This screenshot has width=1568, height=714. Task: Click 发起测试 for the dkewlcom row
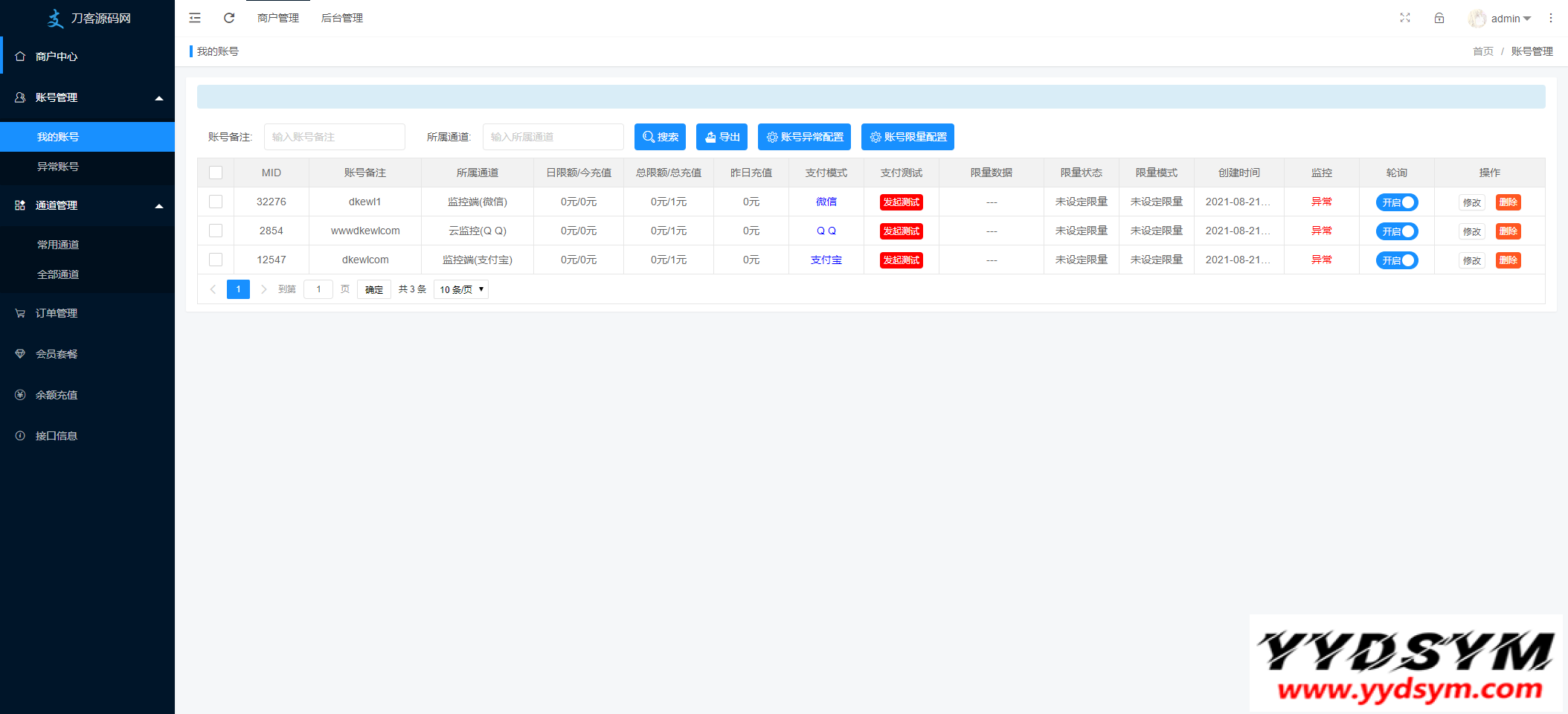point(901,260)
